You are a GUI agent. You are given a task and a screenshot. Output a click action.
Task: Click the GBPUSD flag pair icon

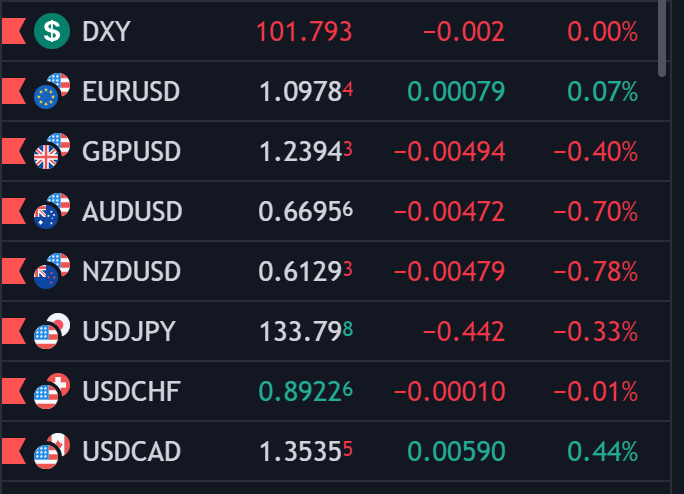pyautogui.click(x=51, y=151)
